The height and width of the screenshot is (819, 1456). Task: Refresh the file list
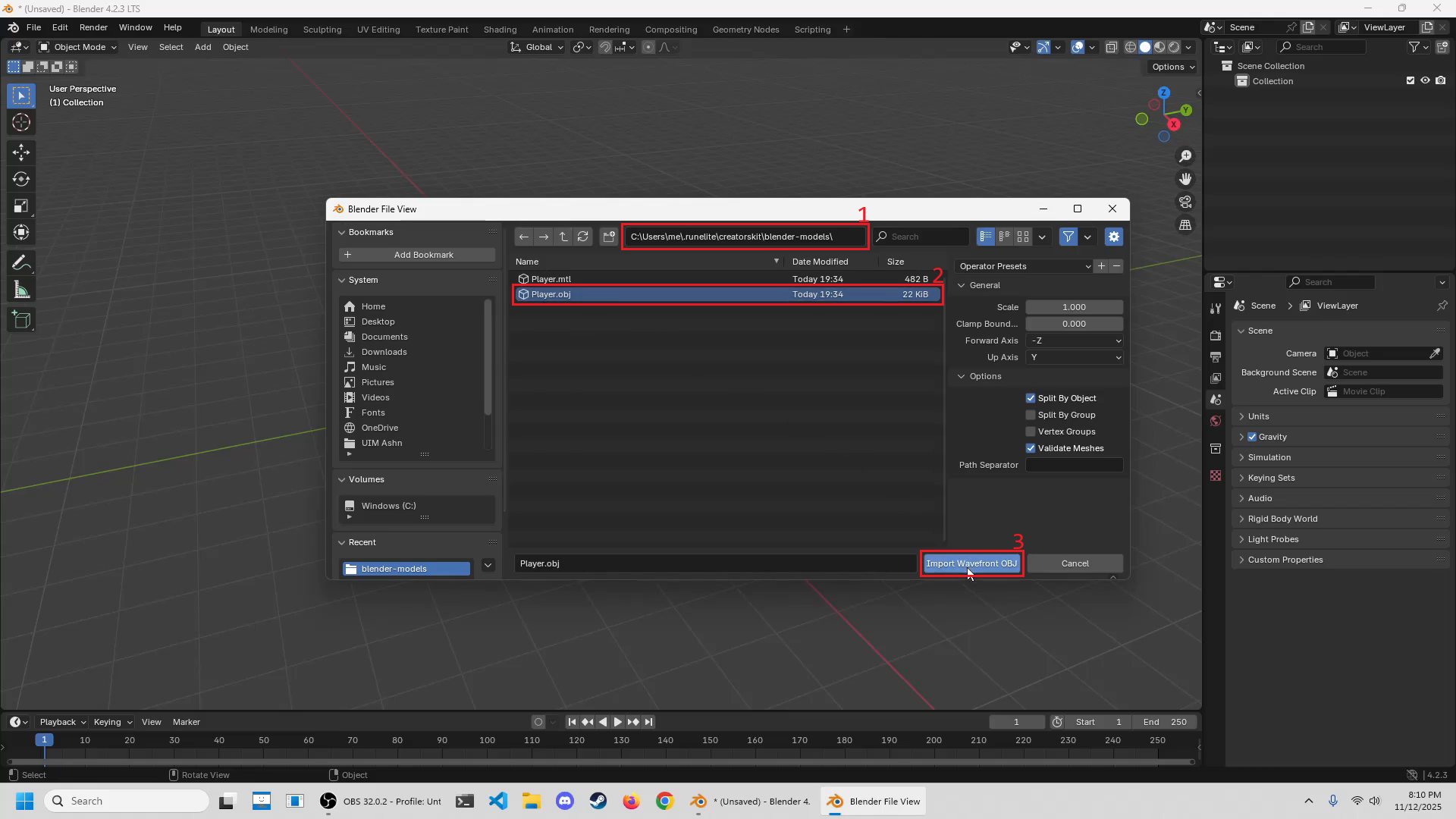pyautogui.click(x=583, y=237)
